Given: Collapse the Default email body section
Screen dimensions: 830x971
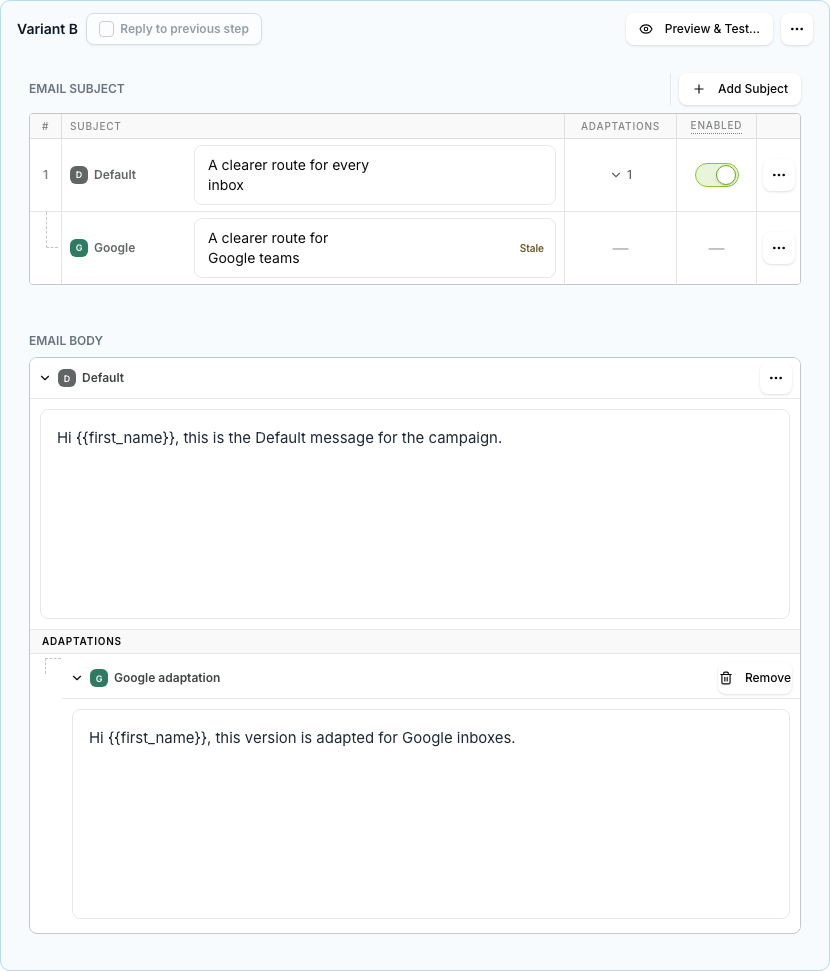Looking at the screenshot, I should [x=45, y=378].
